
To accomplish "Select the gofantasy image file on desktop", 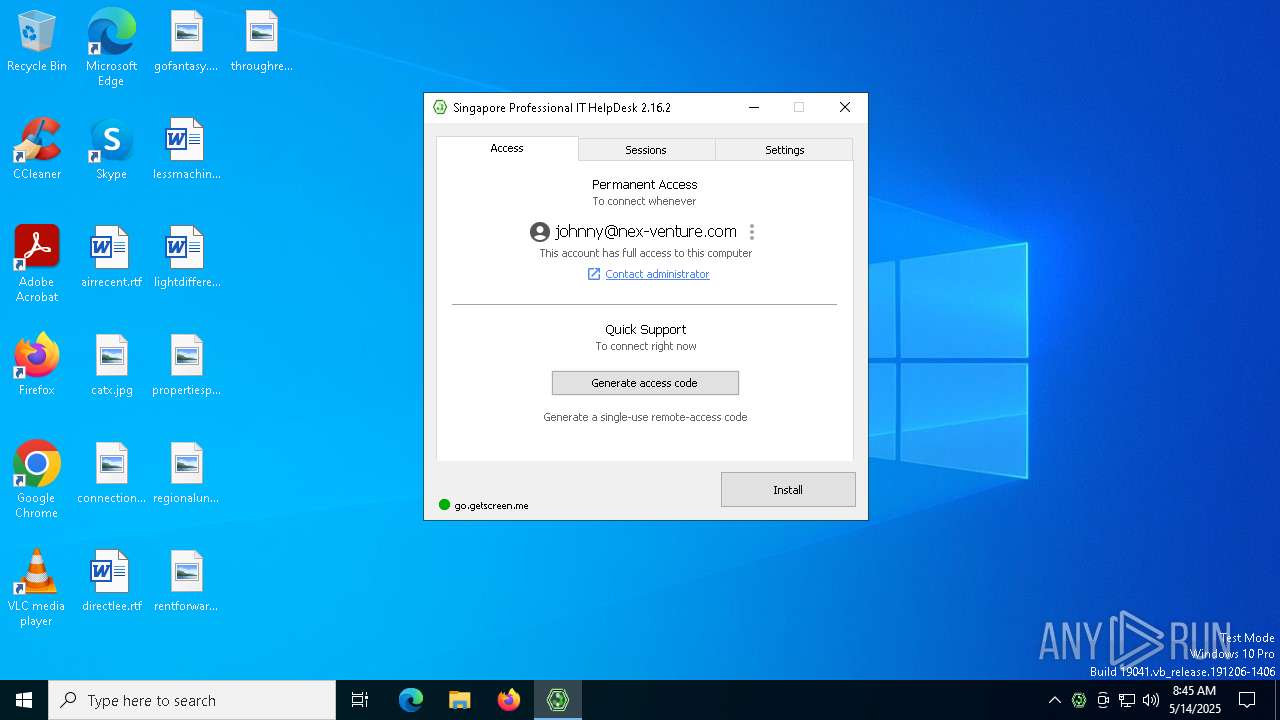I will click(x=186, y=42).
